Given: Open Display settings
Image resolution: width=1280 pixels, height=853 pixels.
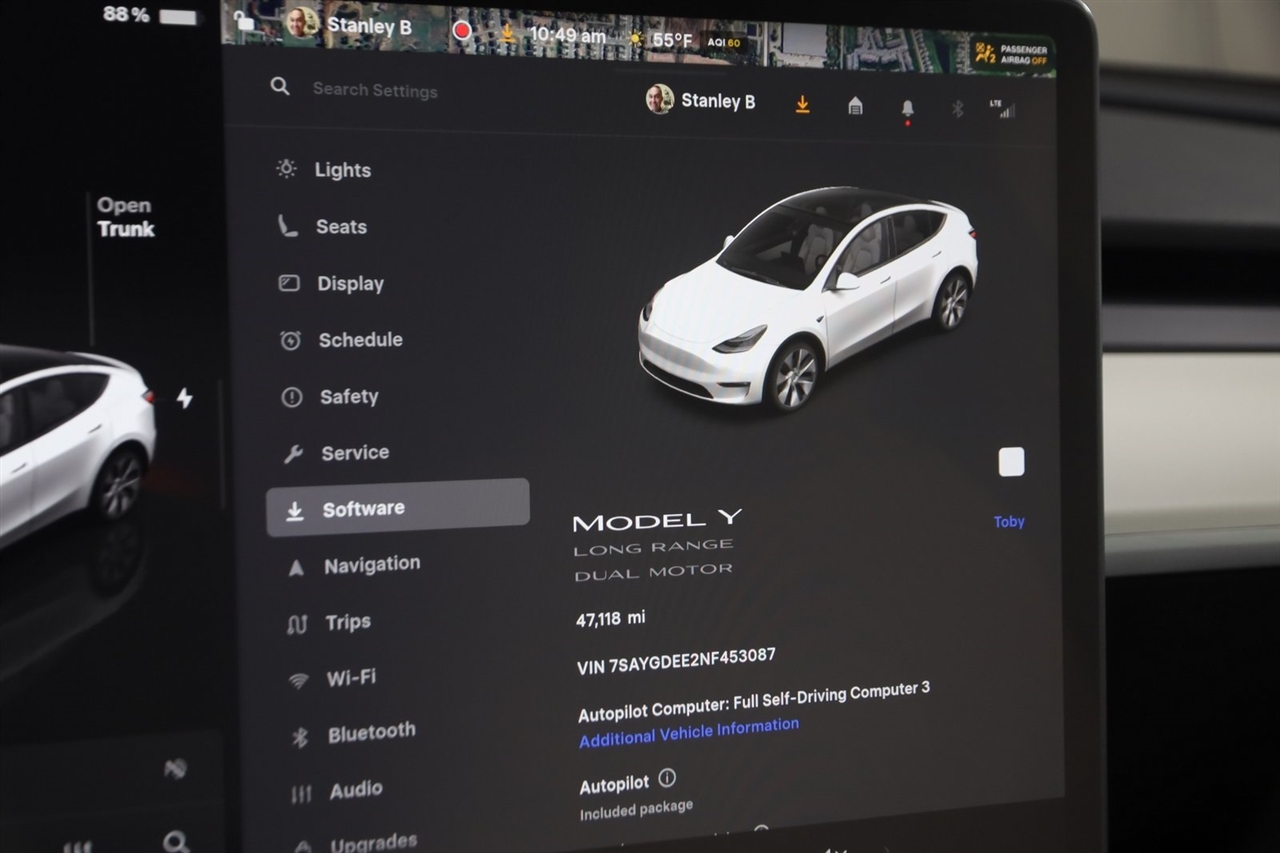Looking at the screenshot, I should (350, 284).
